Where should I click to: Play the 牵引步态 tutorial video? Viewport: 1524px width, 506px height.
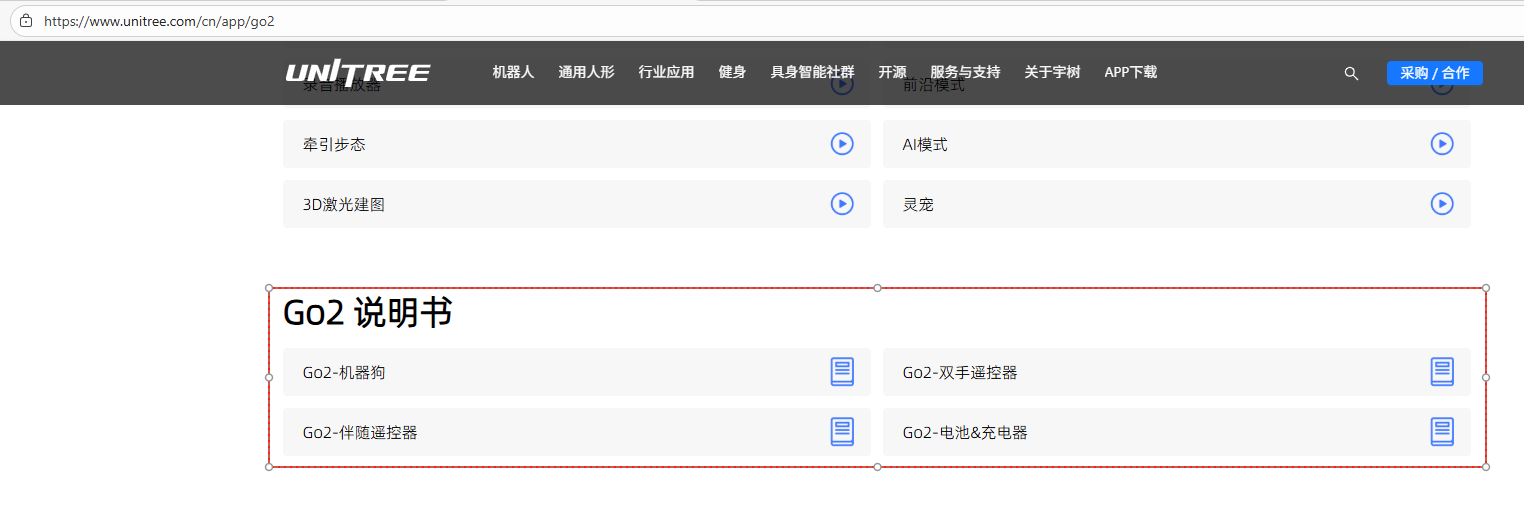(842, 144)
